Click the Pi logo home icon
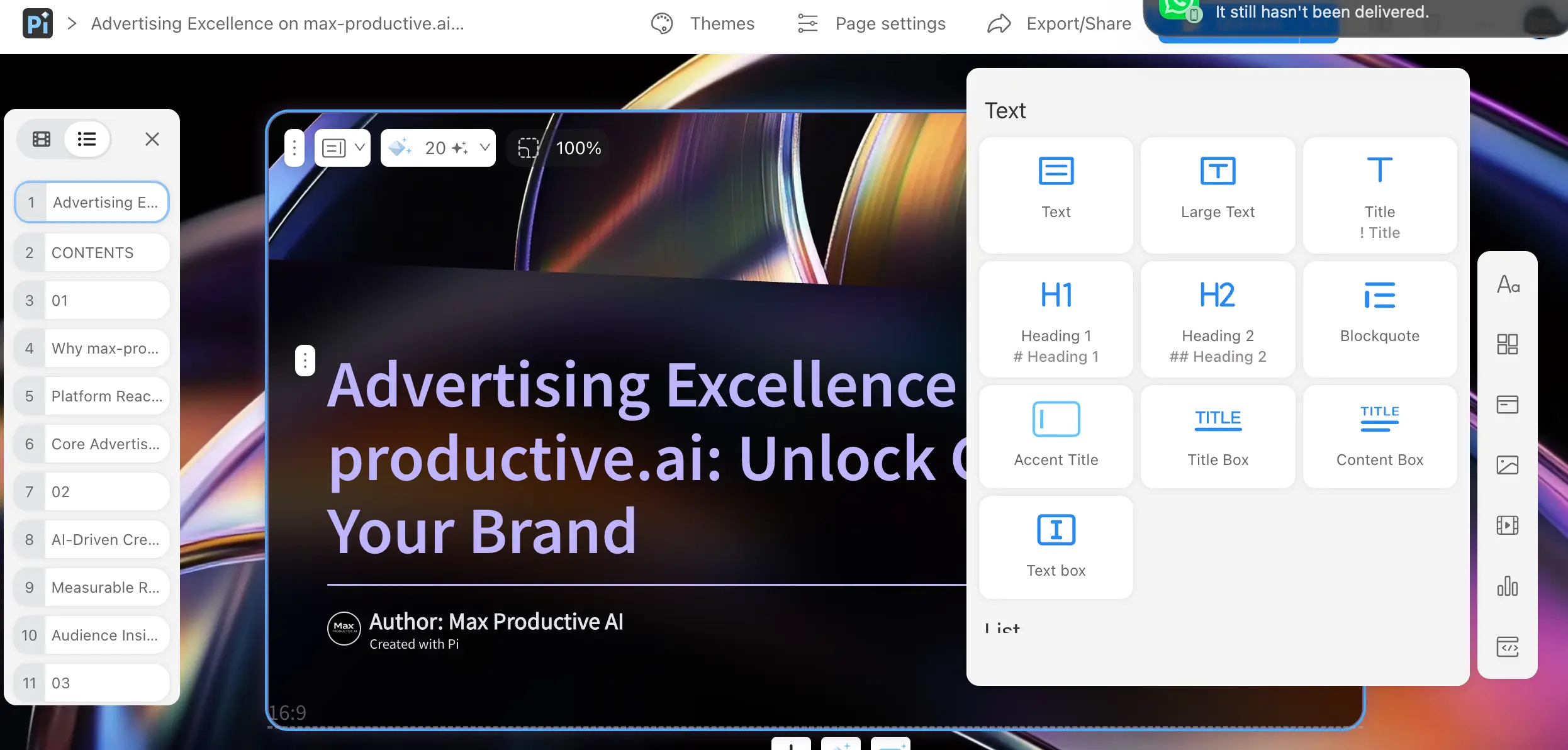 click(x=38, y=24)
